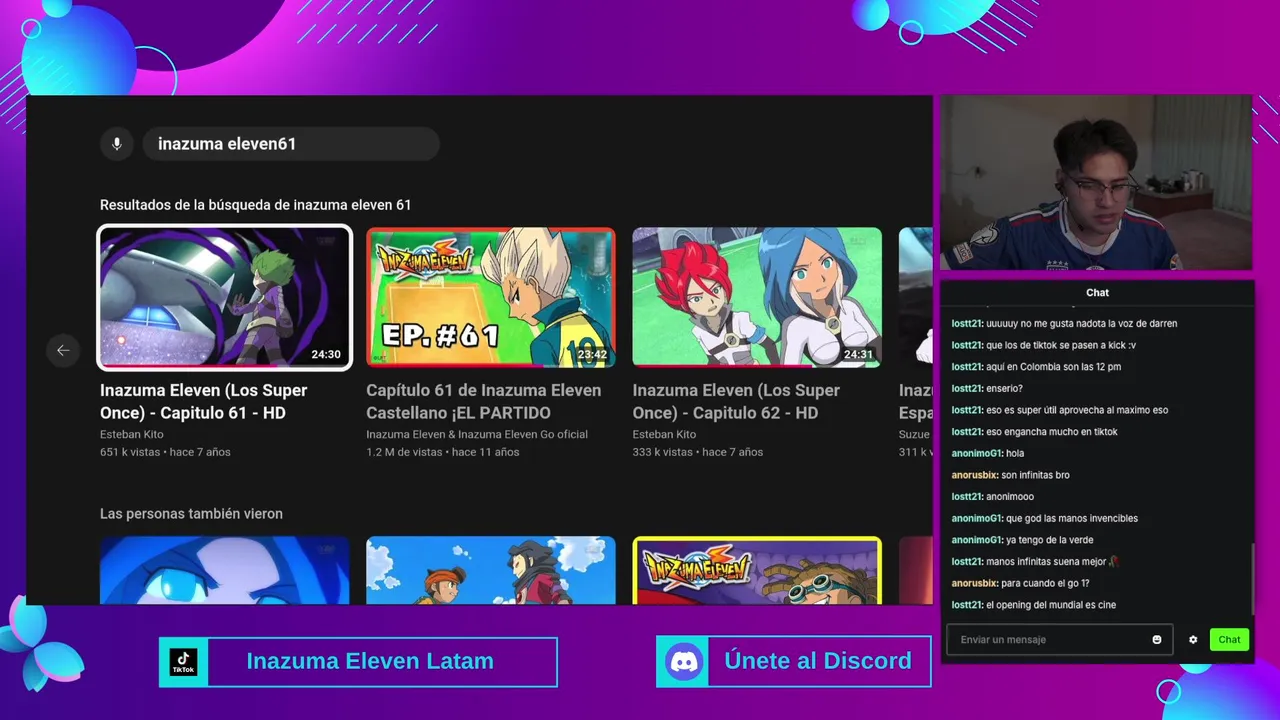Viewport: 1280px width, 720px height.
Task: Click the search box 'inazuma eleven61'
Action: click(x=291, y=144)
